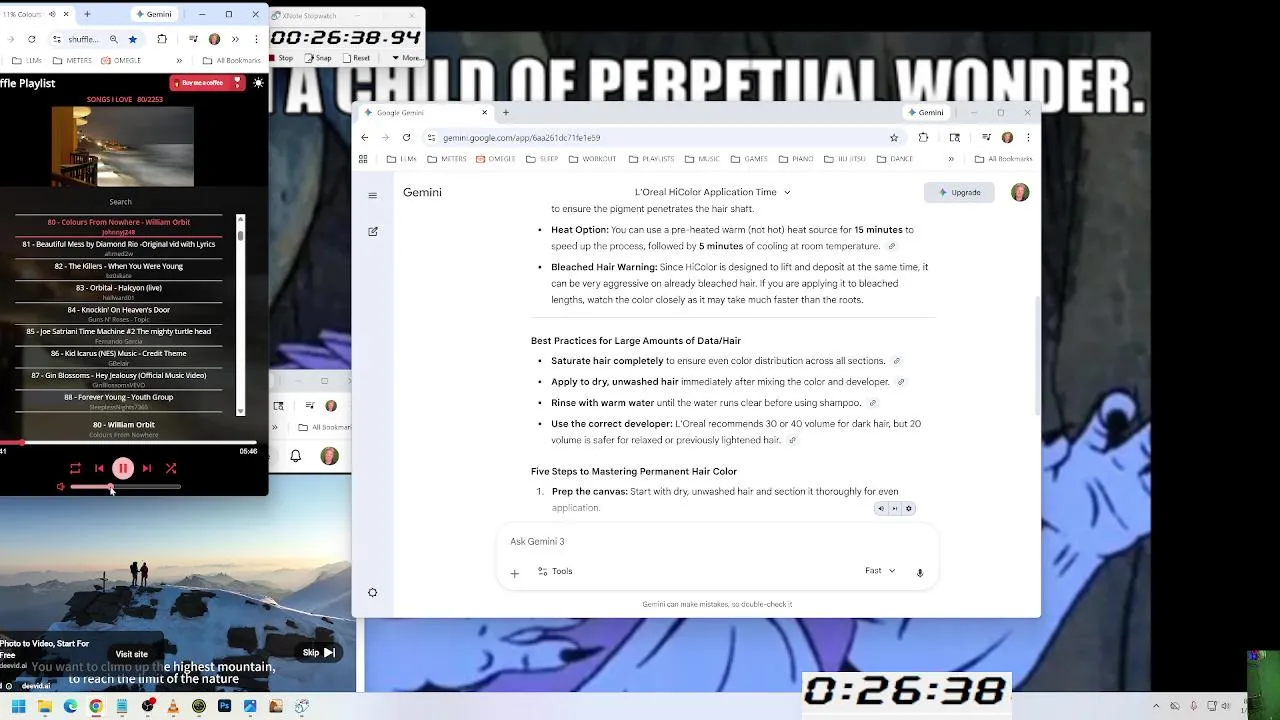Click zoom magnifier icon in playlist address bar

(x=114, y=39)
